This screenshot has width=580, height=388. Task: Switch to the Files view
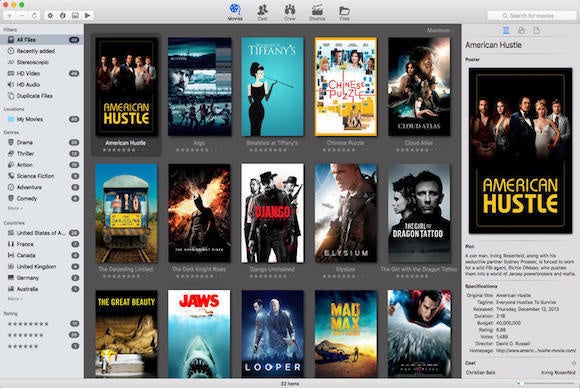[344, 12]
